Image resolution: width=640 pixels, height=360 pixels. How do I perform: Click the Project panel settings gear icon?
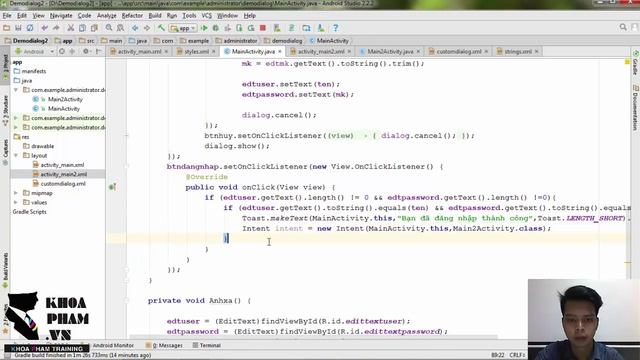86,51
